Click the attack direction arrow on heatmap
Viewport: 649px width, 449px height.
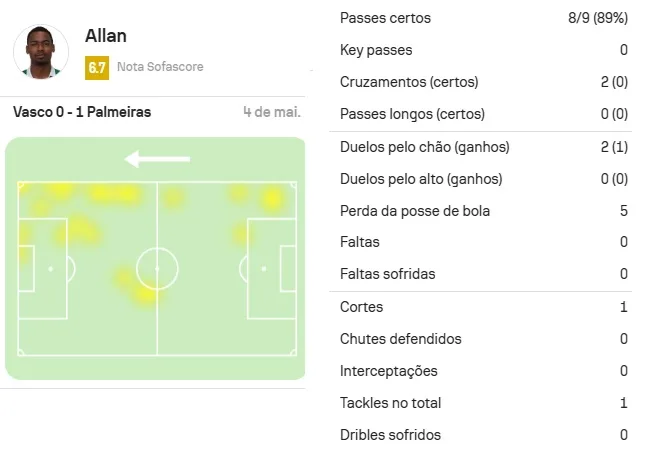pyautogui.click(x=157, y=159)
